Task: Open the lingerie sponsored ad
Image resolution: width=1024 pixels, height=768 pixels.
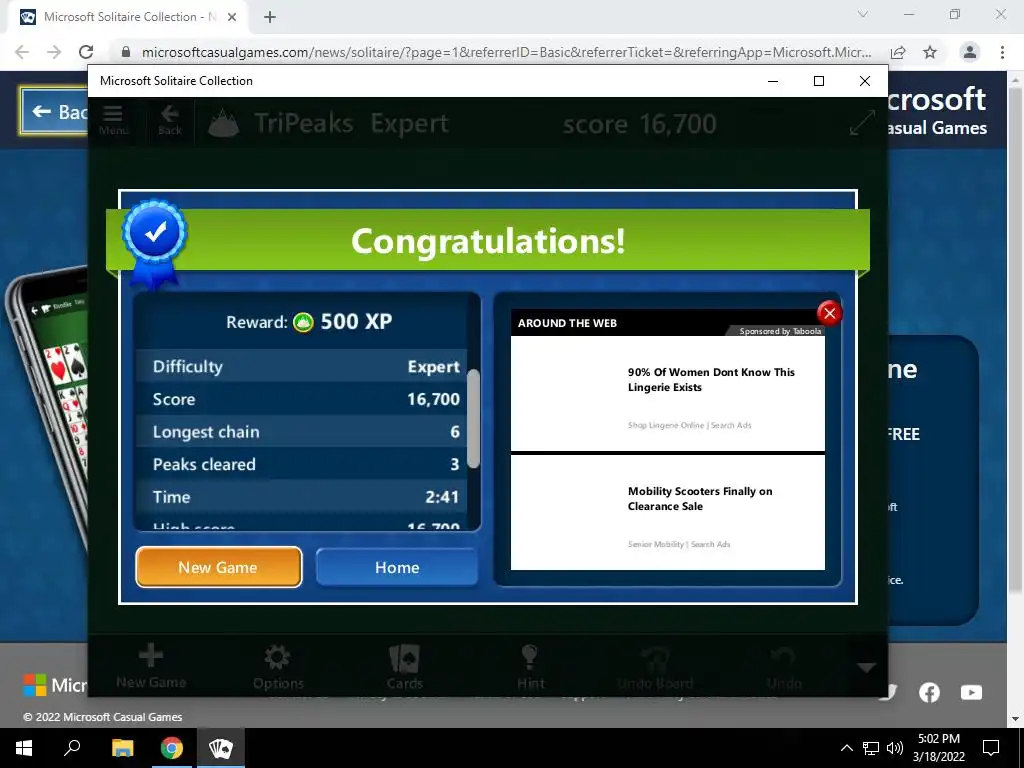Action: coord(667,393)
